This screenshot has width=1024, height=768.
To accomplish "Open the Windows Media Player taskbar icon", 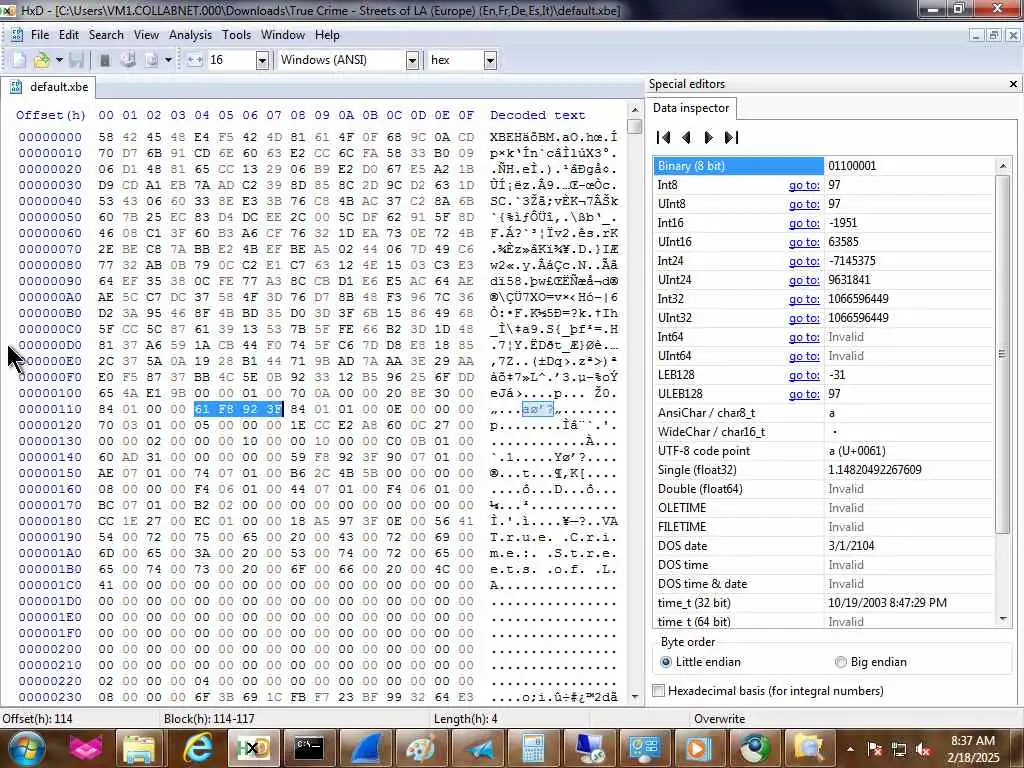I will point(698,748).
